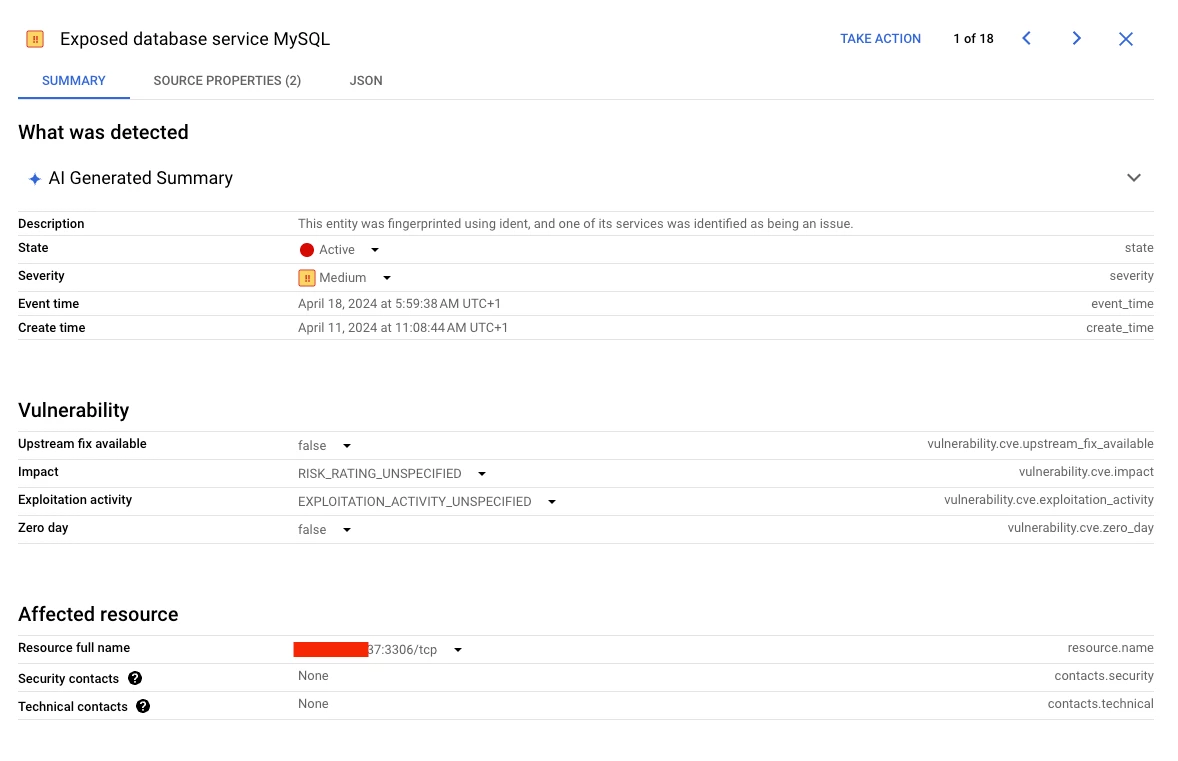The image size is (1178, 761).
Task: Click the AI Generated Summary sparkle icon
Action: tap(35, 179)
